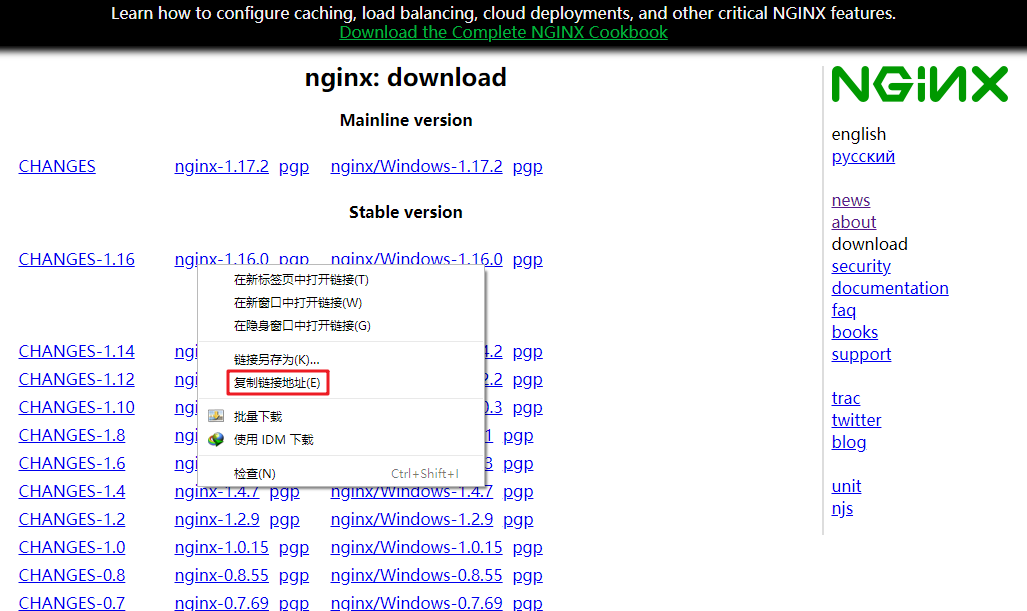Open the documentation sidebar link
The image size is (1027, 611).
[890, 288]
